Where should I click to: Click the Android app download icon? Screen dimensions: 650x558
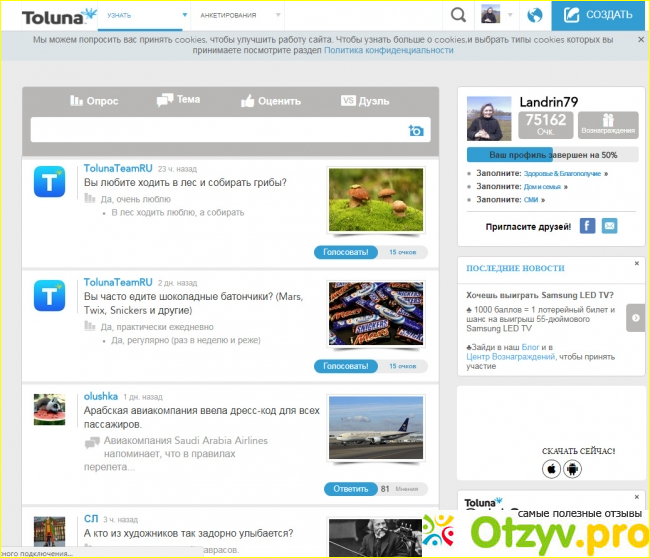(x=572, y=468)
